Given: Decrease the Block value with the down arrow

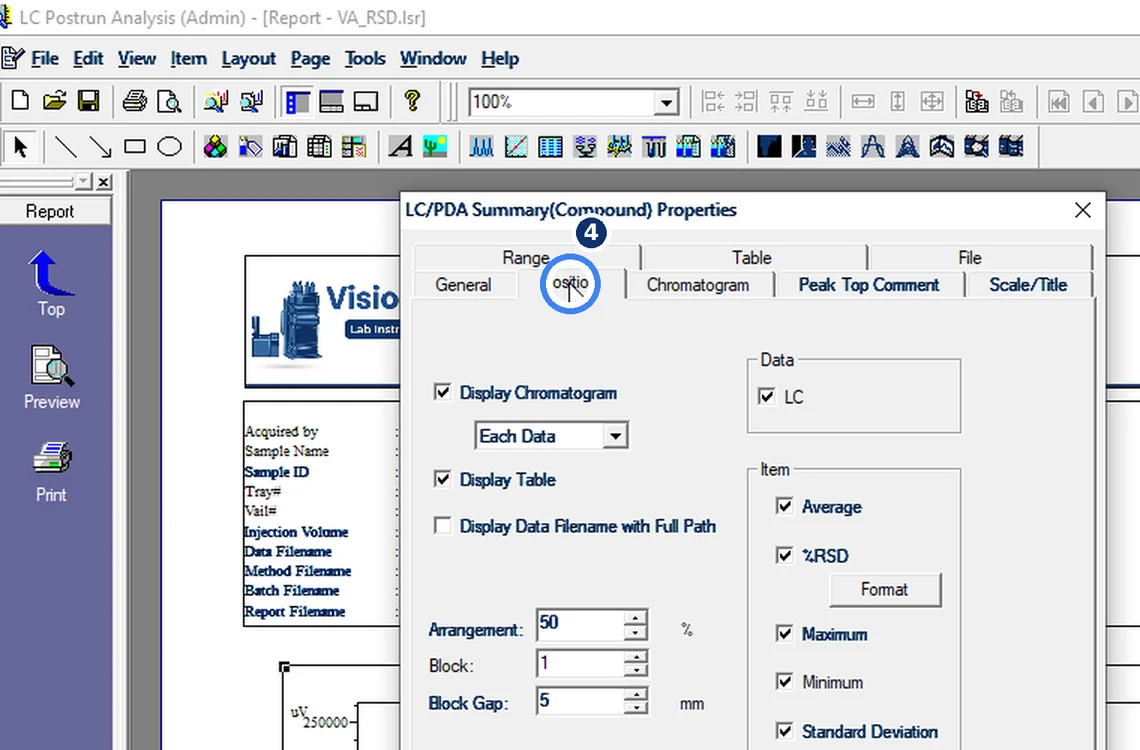Looking at the screenshot, I should (x=635, y=670).
